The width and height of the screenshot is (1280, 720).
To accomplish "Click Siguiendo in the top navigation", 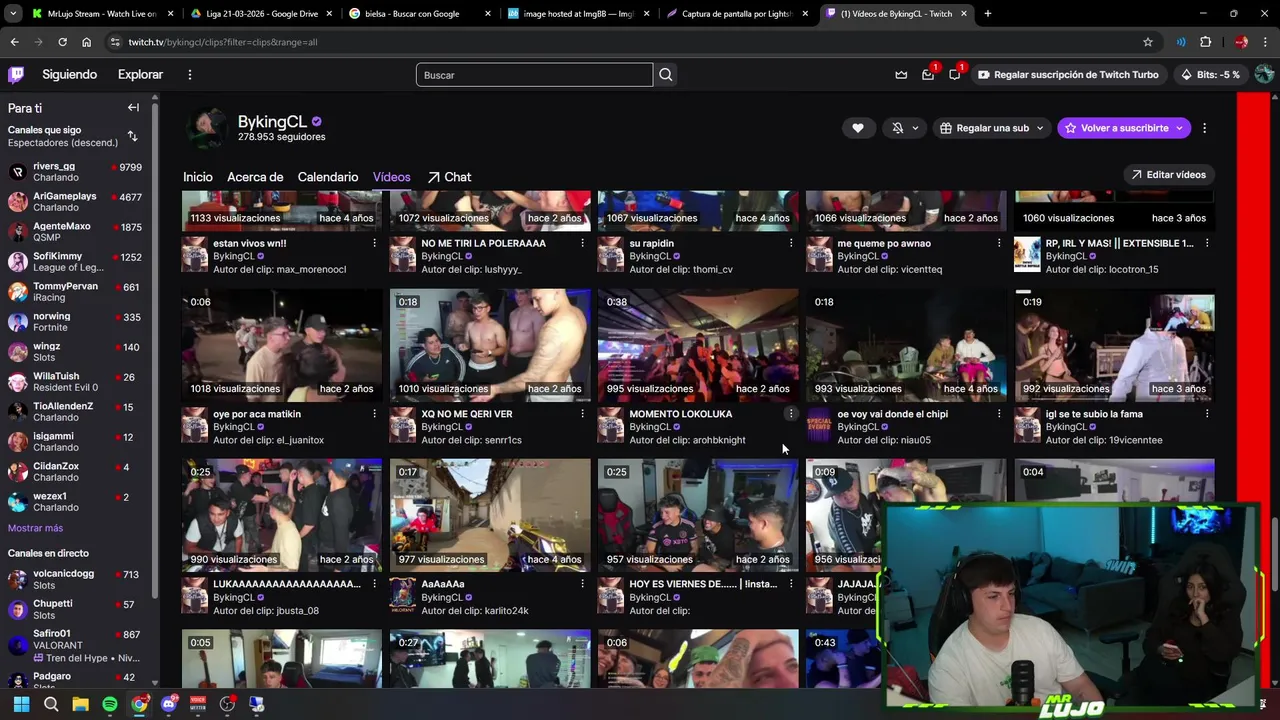I will [70, 74].
